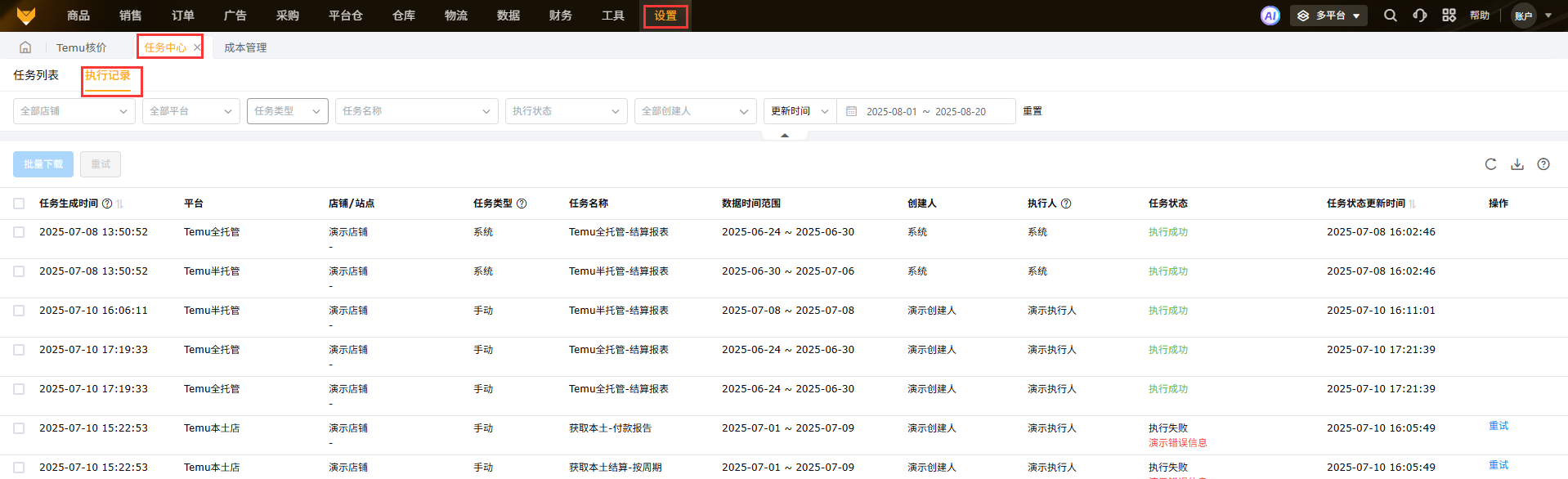Toggle the select-all rows checkbox

pos(19,204)
